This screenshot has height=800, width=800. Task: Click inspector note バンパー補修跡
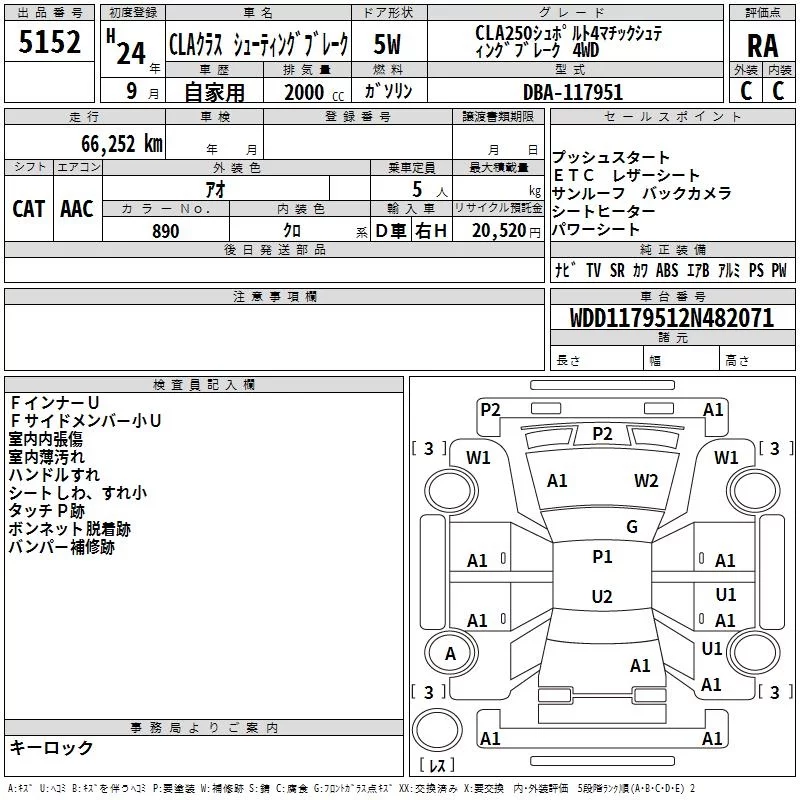click(x=62, y=547)
